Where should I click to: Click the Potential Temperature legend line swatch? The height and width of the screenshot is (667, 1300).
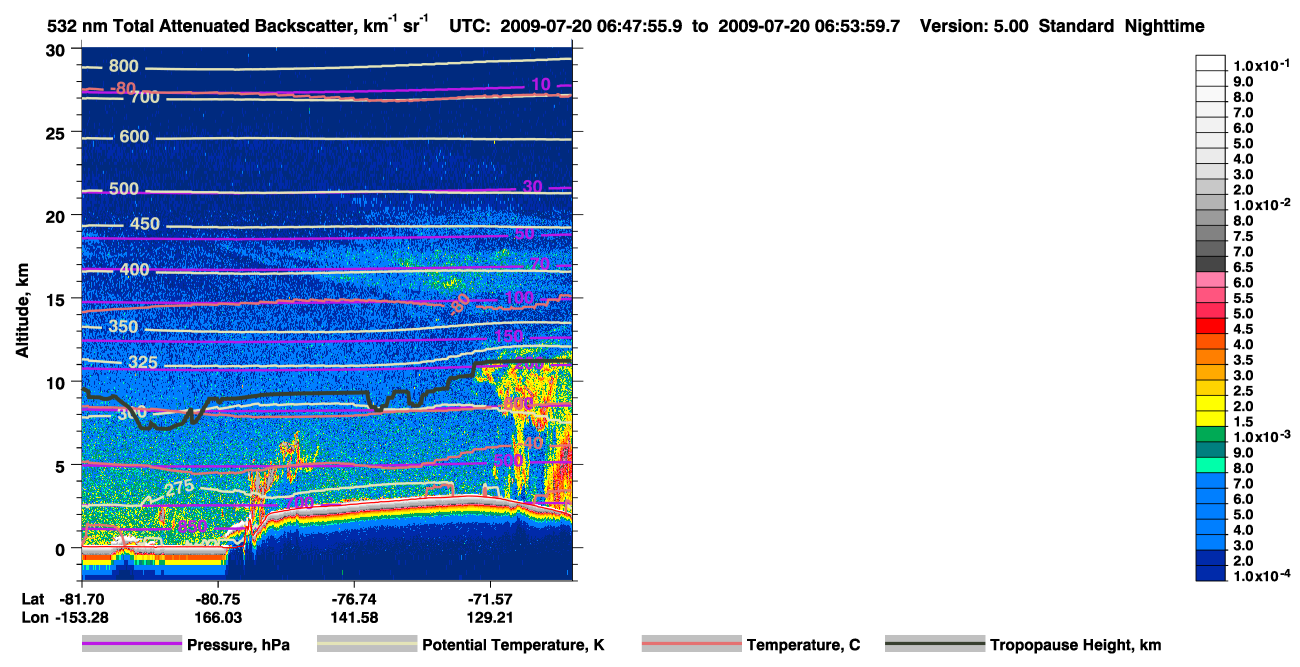pyautogui.click(x=366, y=645)
